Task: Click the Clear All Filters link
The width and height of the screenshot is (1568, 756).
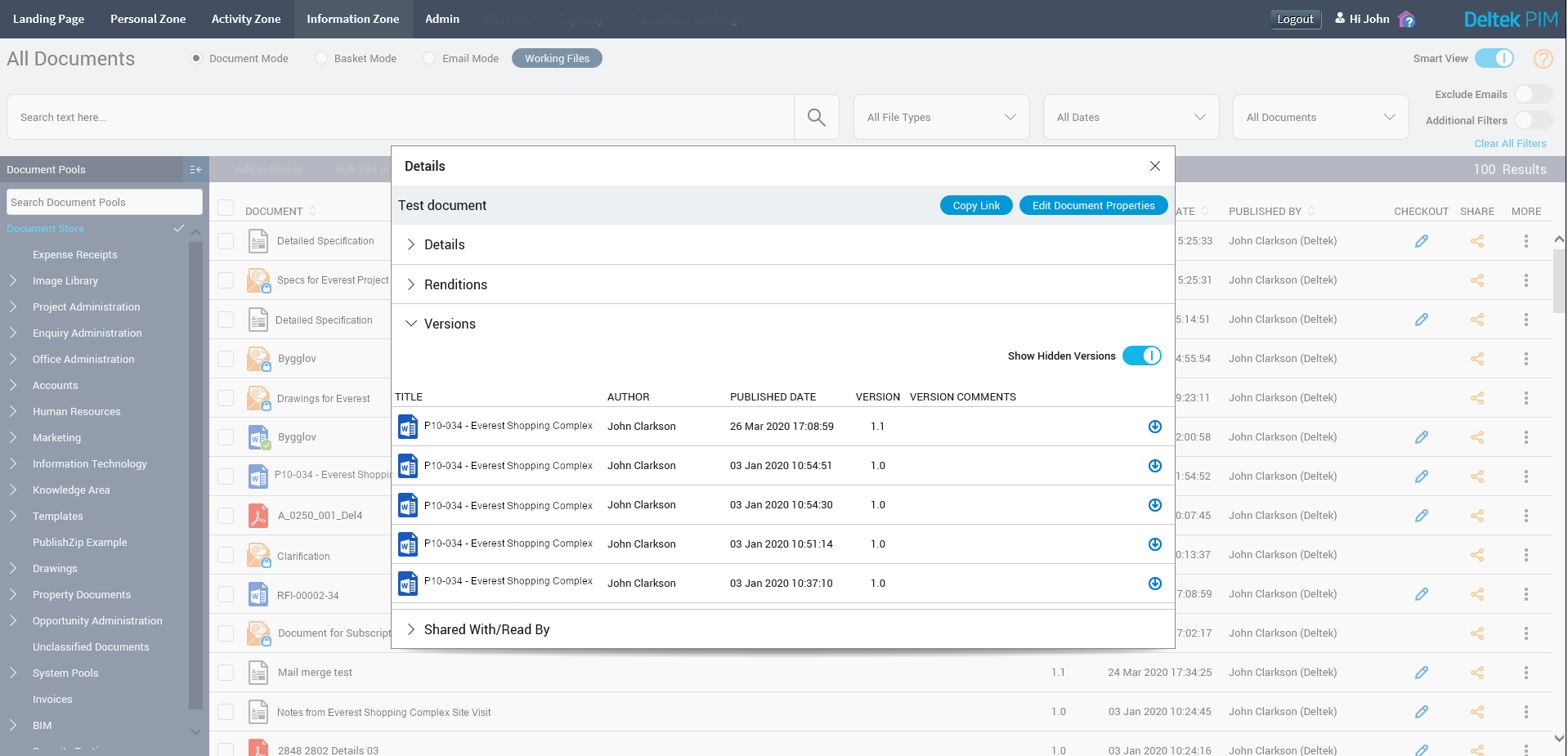Action: click(x=1510, y=143)
